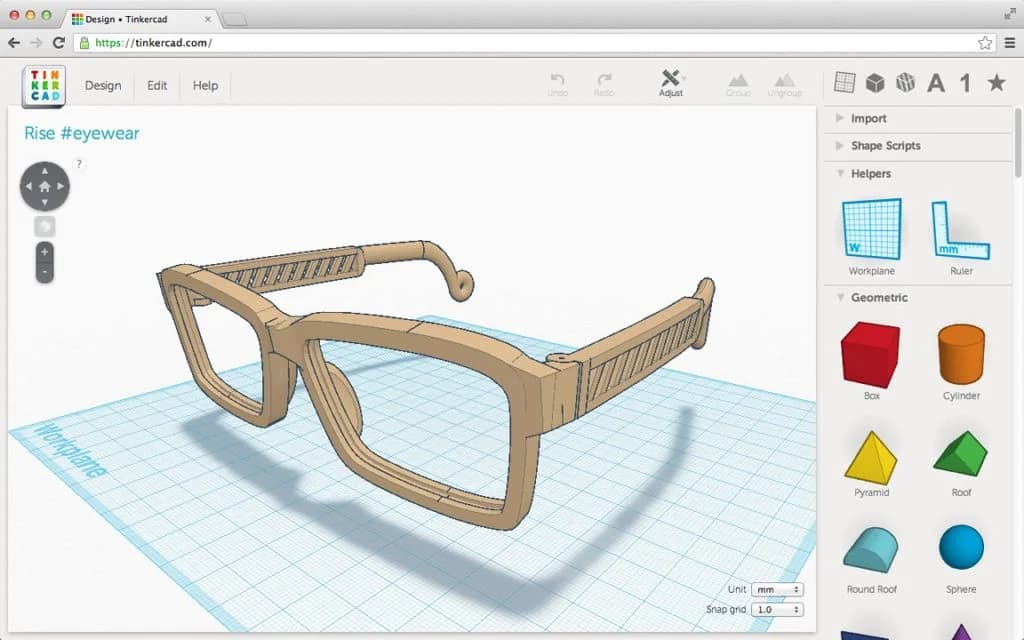The image size is (1024, 640).
Task: Click the home view button
Action: (44, 186)
